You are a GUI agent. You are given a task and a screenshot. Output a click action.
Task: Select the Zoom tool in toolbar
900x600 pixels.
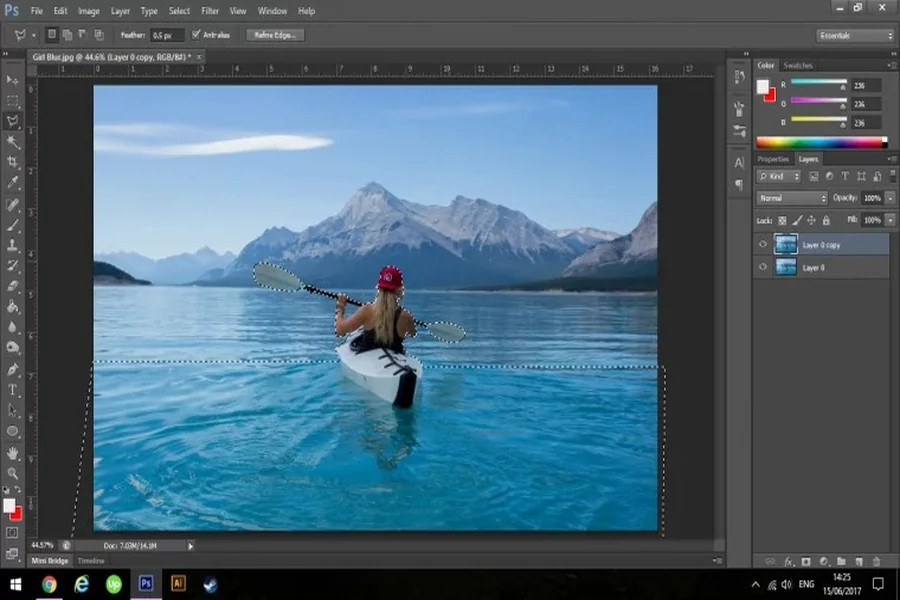(13, 473)
